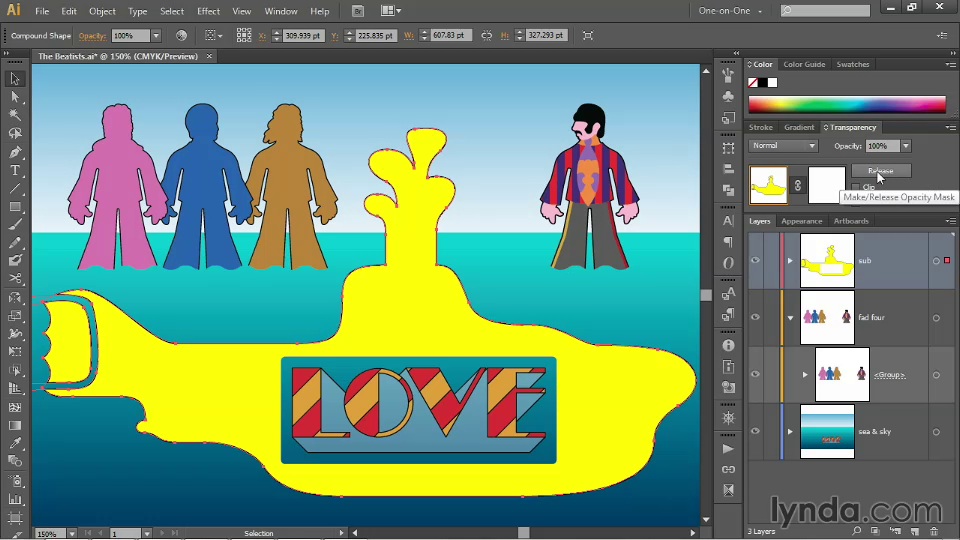The image size is (960, 540).
Task: Select the Artboard tool
Action: [x=15, y=518]
